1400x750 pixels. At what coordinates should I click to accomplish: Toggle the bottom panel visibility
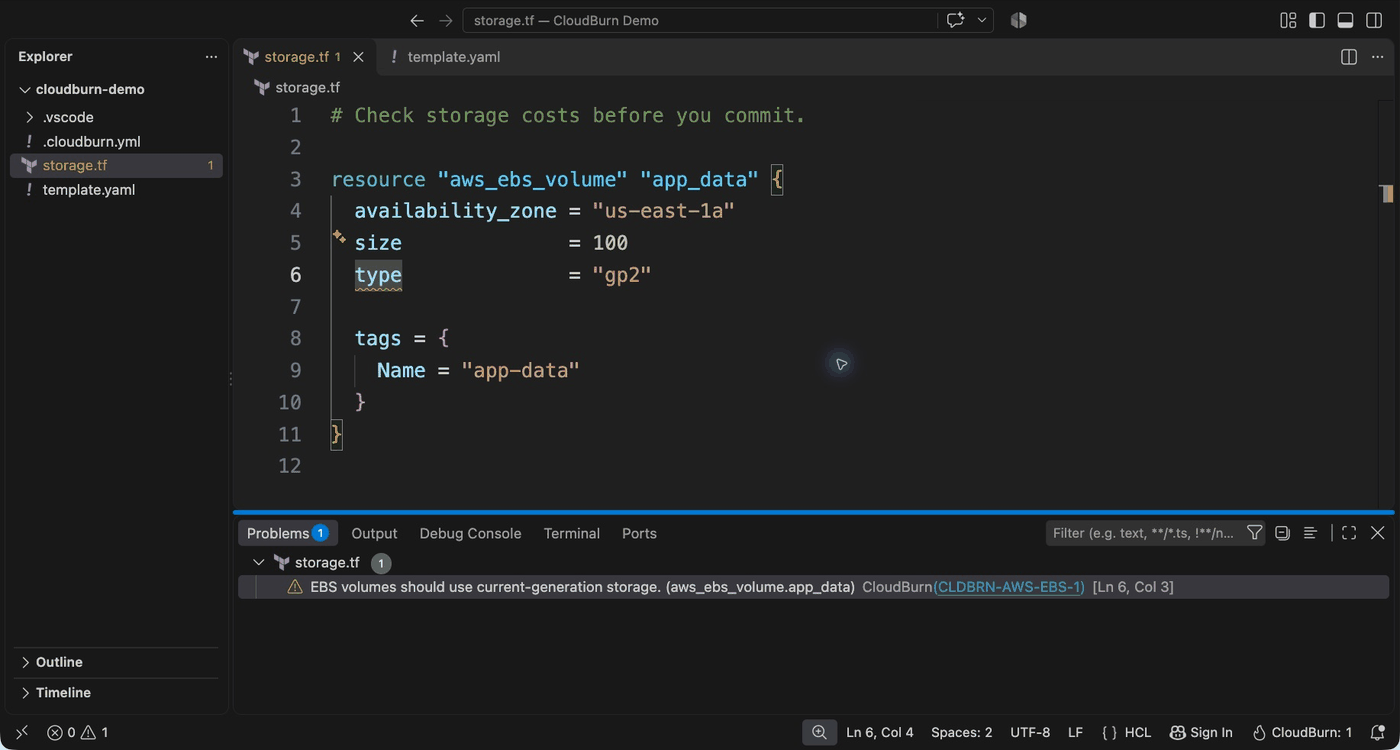coord(1346,20)
